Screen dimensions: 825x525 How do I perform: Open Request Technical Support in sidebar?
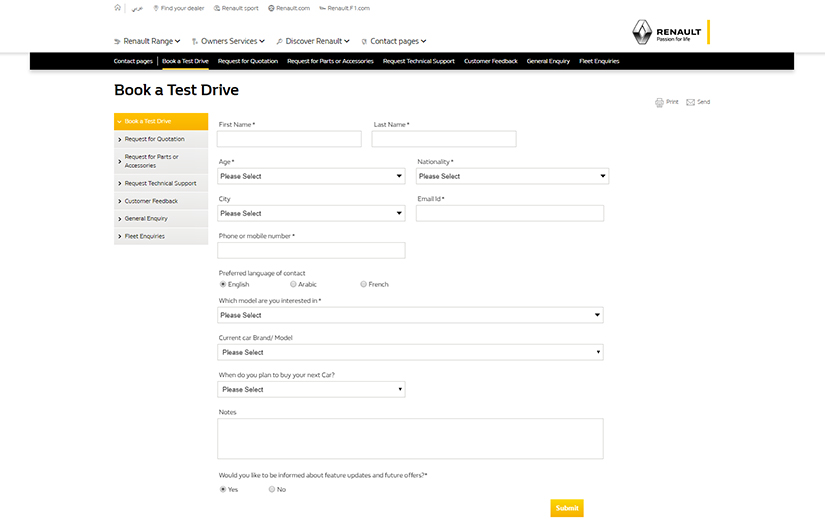[x=161, y=183]
